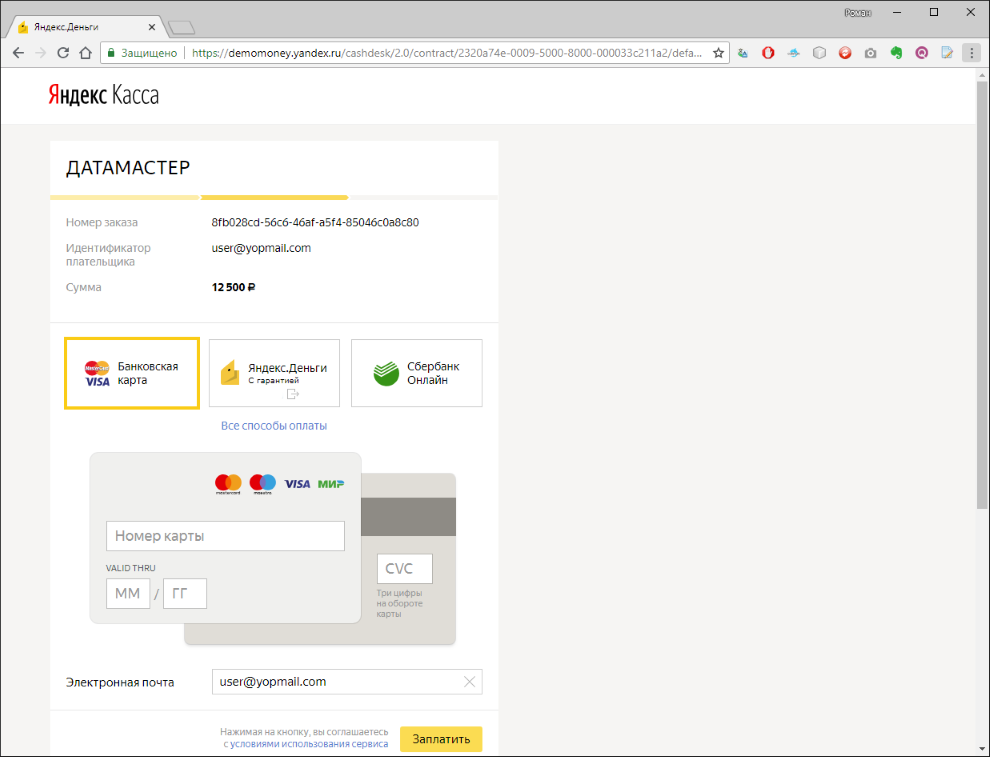Click the Электронная почта email field

[347, 682]
